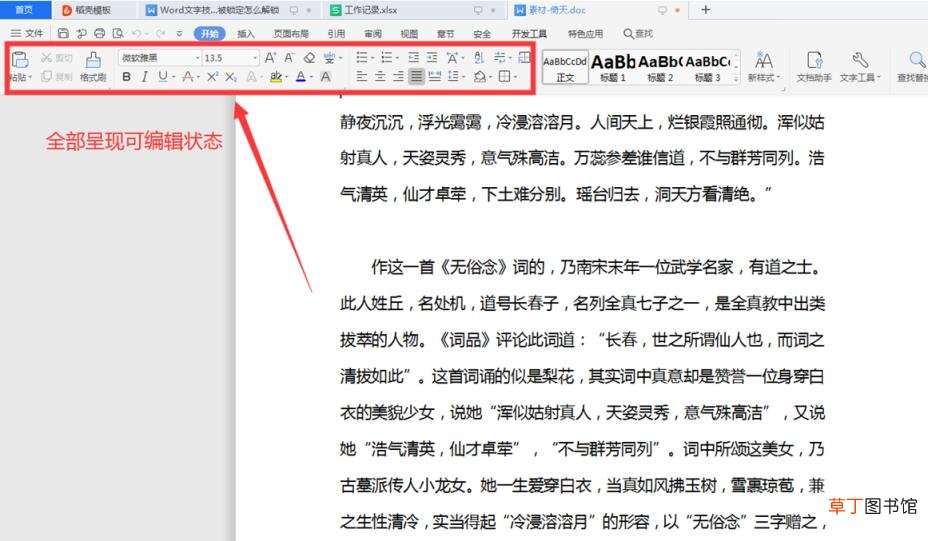Image resolution: width=928 pixels, height=541 pixels.
Task: Open the 新样式 dropdown
Action: pyautogui.click(x=763, y=66)
